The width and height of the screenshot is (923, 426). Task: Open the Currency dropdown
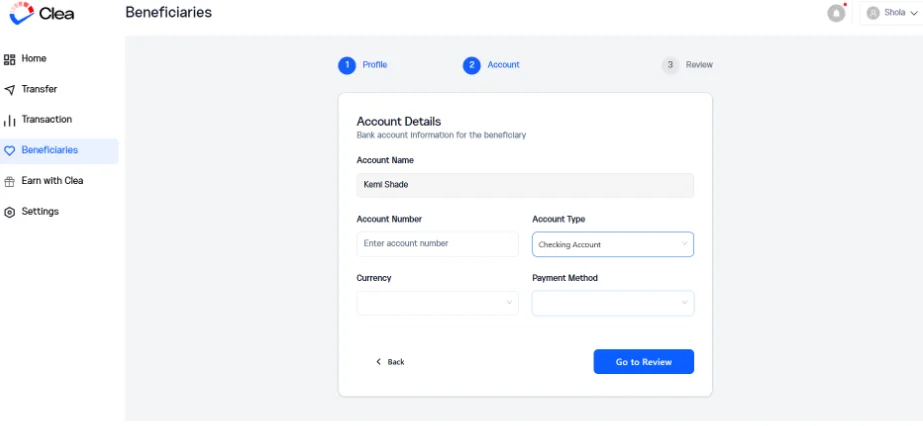click(437, 302)
